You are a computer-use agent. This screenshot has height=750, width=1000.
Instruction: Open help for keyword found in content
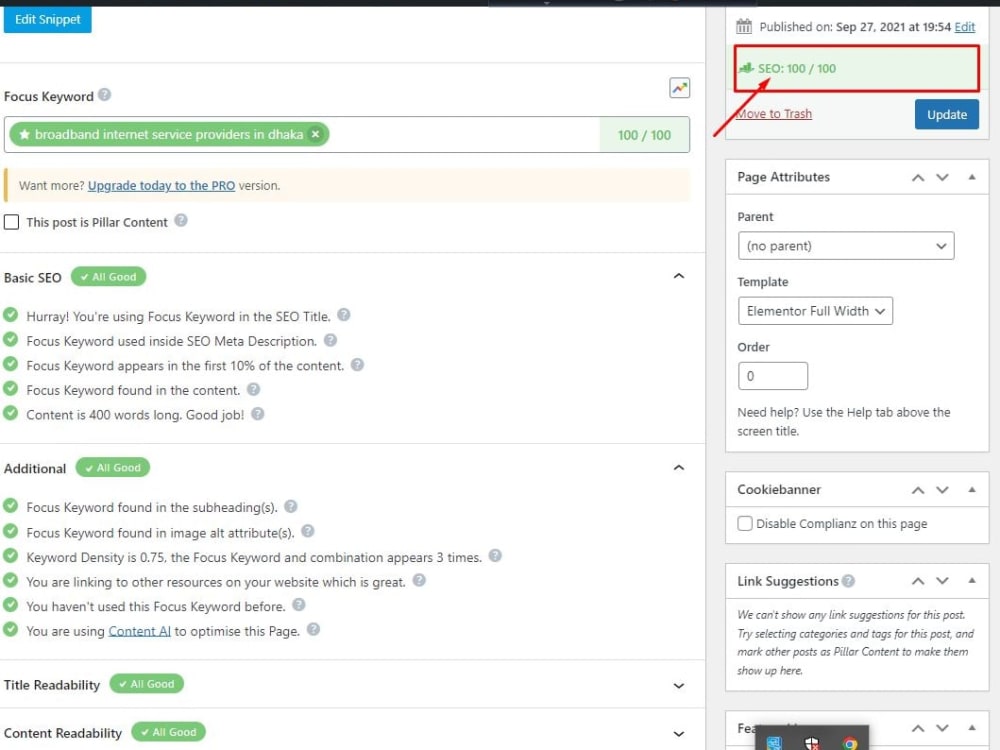254,389
